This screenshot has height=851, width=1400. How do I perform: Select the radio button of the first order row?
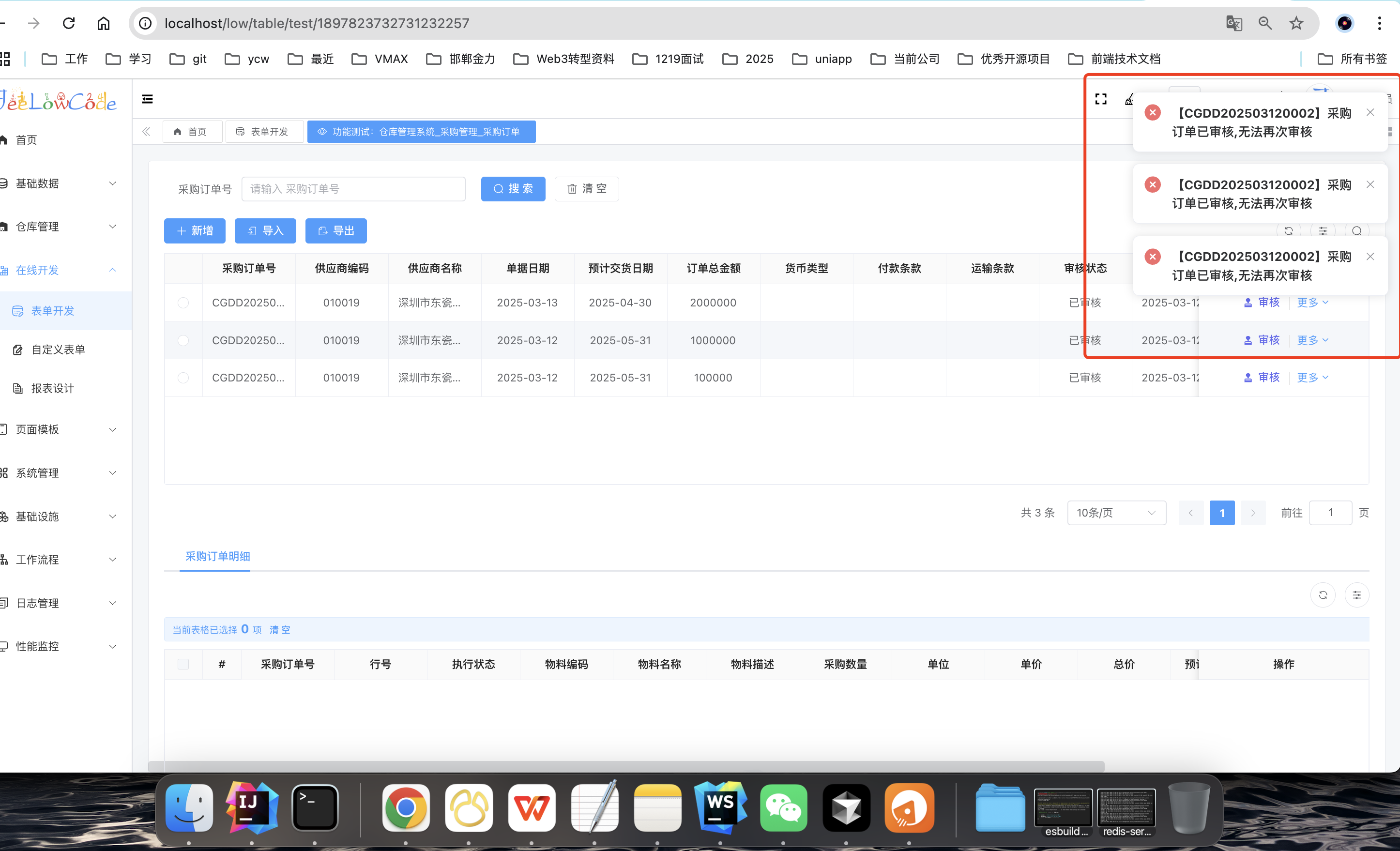(183, 303)
